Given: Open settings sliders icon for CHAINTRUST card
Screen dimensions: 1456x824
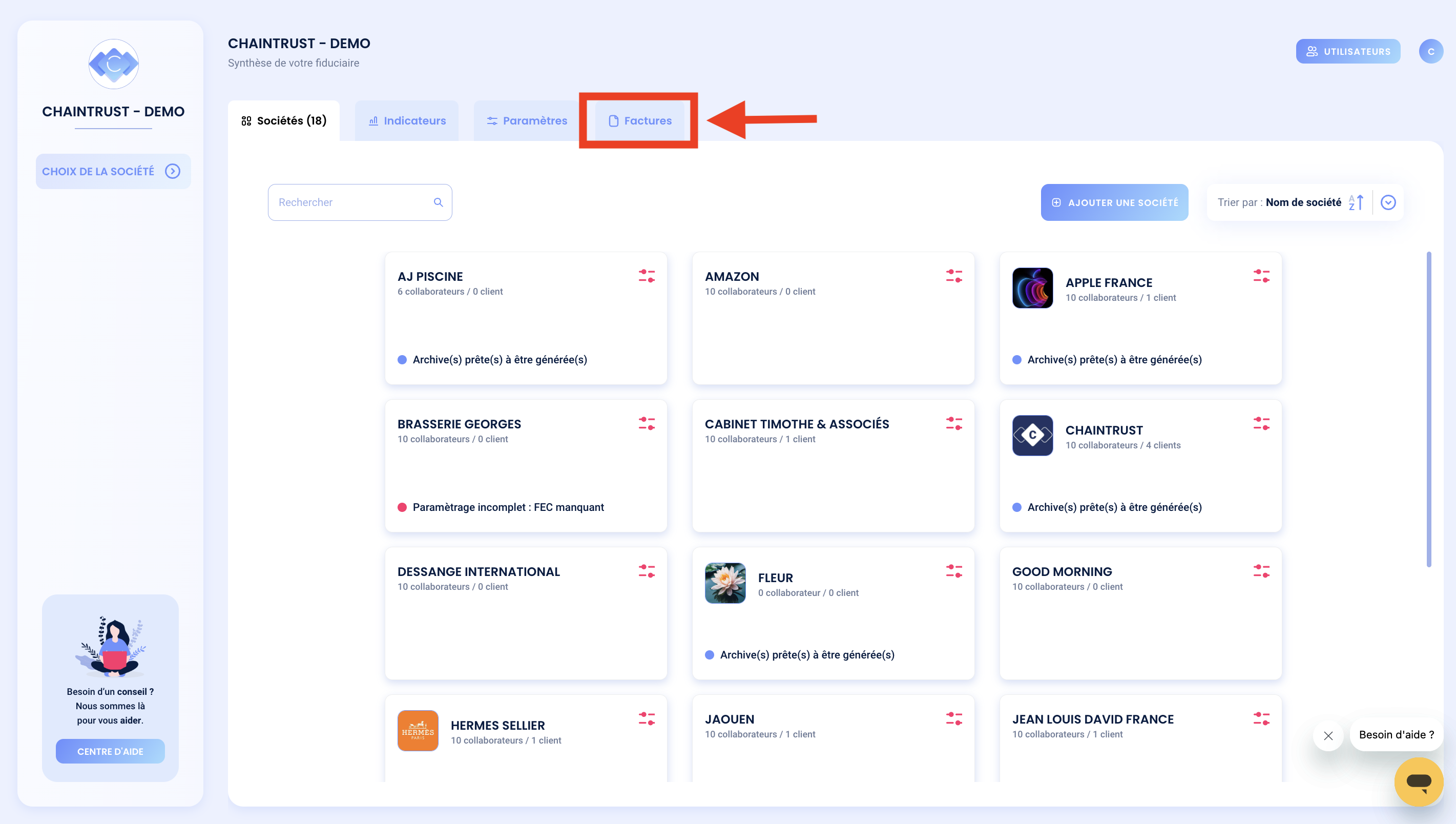Looking at the screenshot, I should click(1261, 423).
